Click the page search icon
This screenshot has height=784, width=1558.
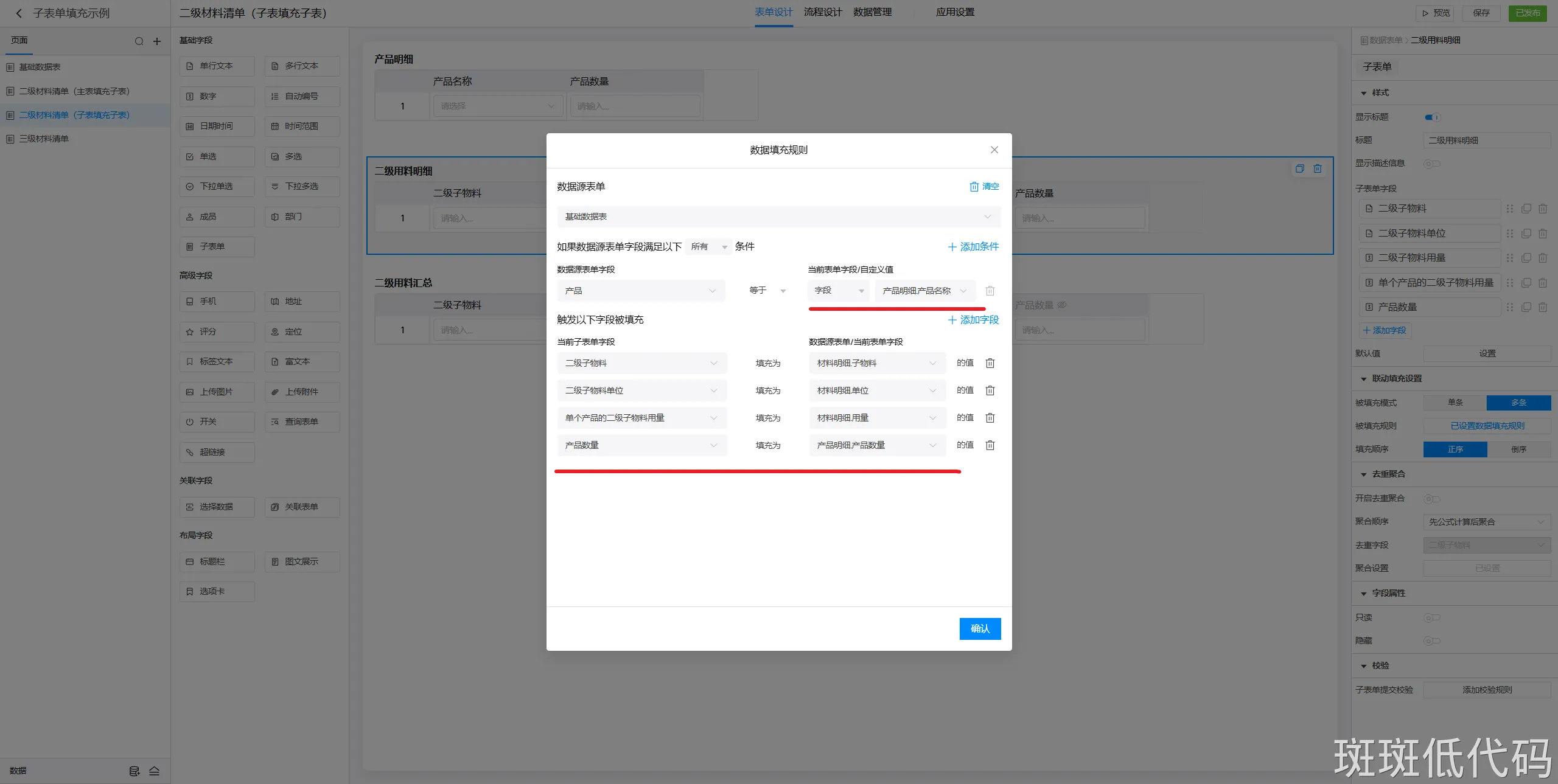139,41
